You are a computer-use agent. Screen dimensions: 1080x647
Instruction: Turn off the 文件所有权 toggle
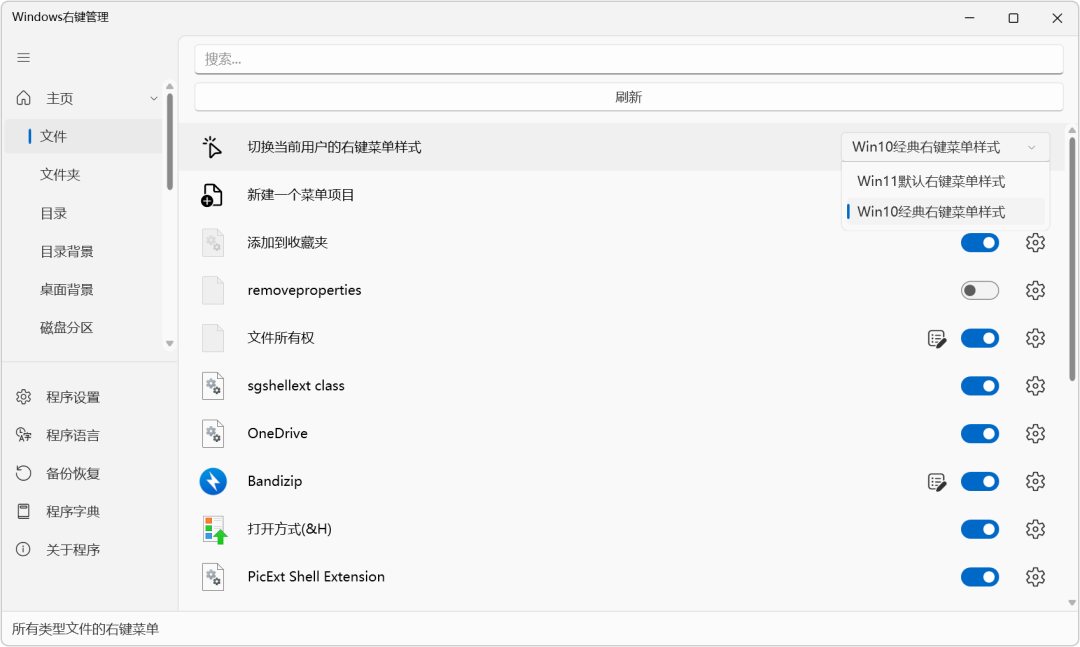[x=980, y=338]
